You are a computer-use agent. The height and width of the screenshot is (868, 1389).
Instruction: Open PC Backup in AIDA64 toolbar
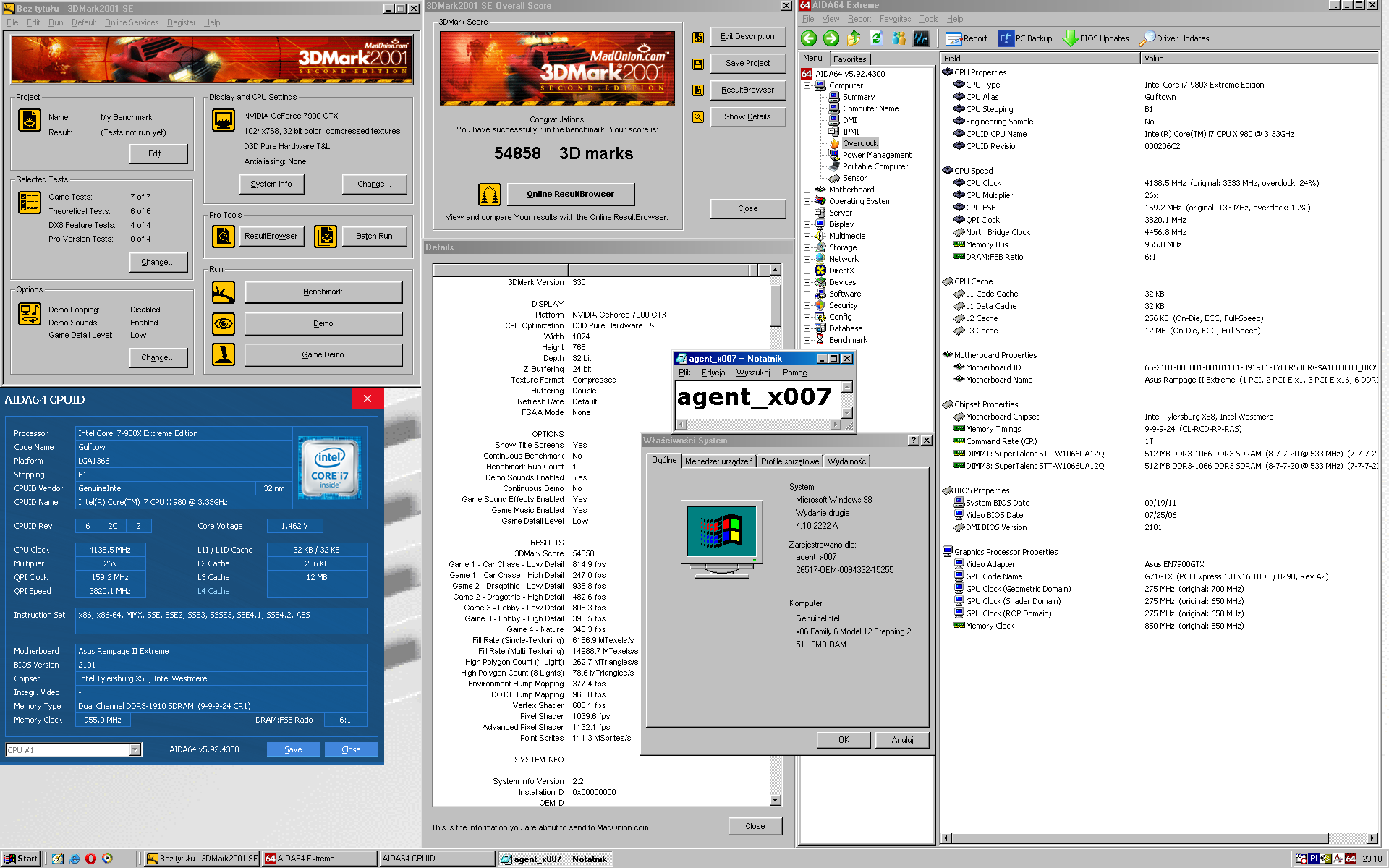[x=1025, y=38]
